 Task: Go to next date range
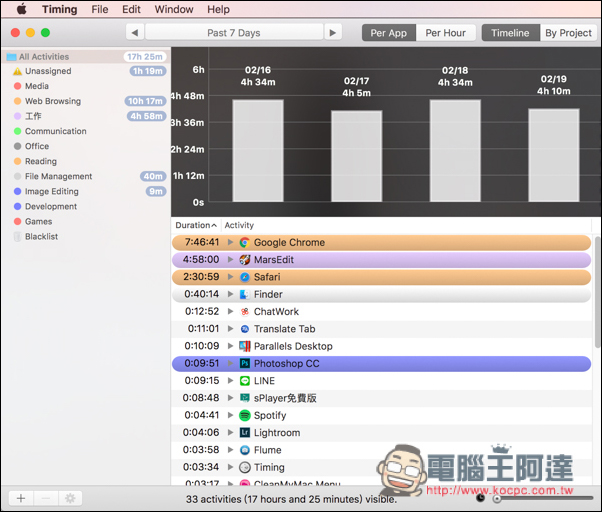tap(333, 33)
